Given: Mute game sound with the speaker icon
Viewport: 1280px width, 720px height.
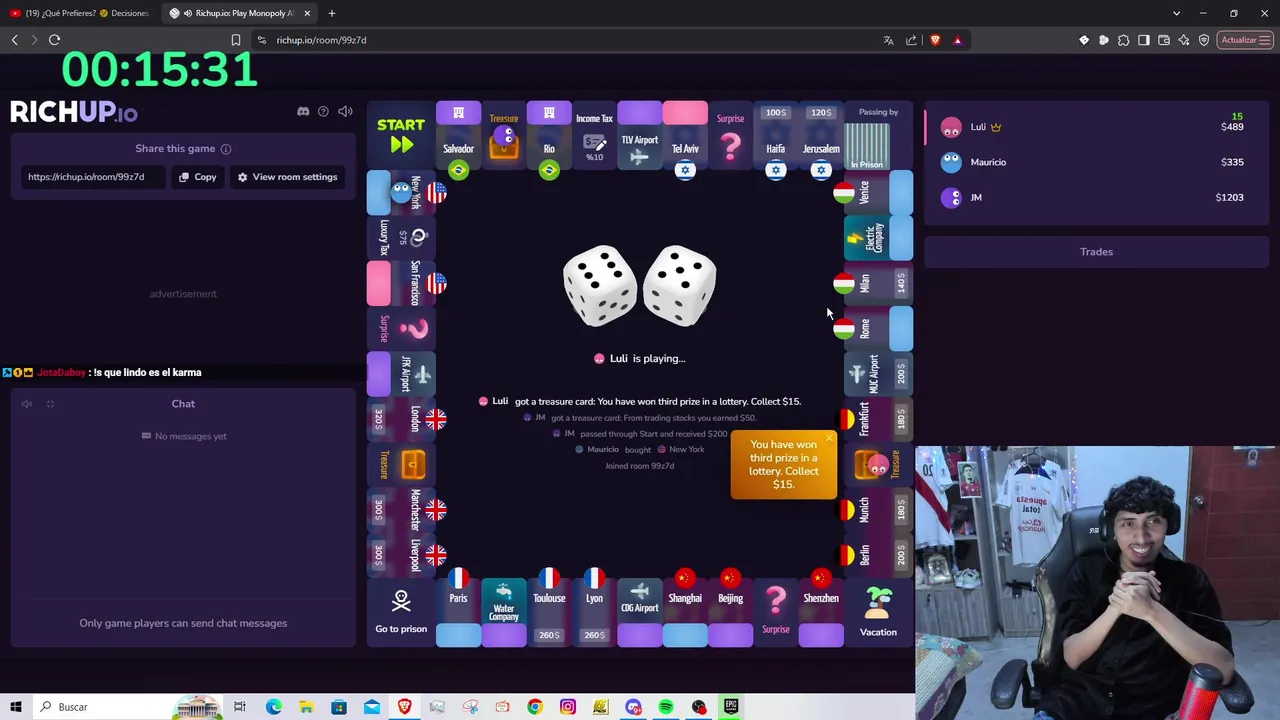Looking at the screenshot, I should pos(345,111).
